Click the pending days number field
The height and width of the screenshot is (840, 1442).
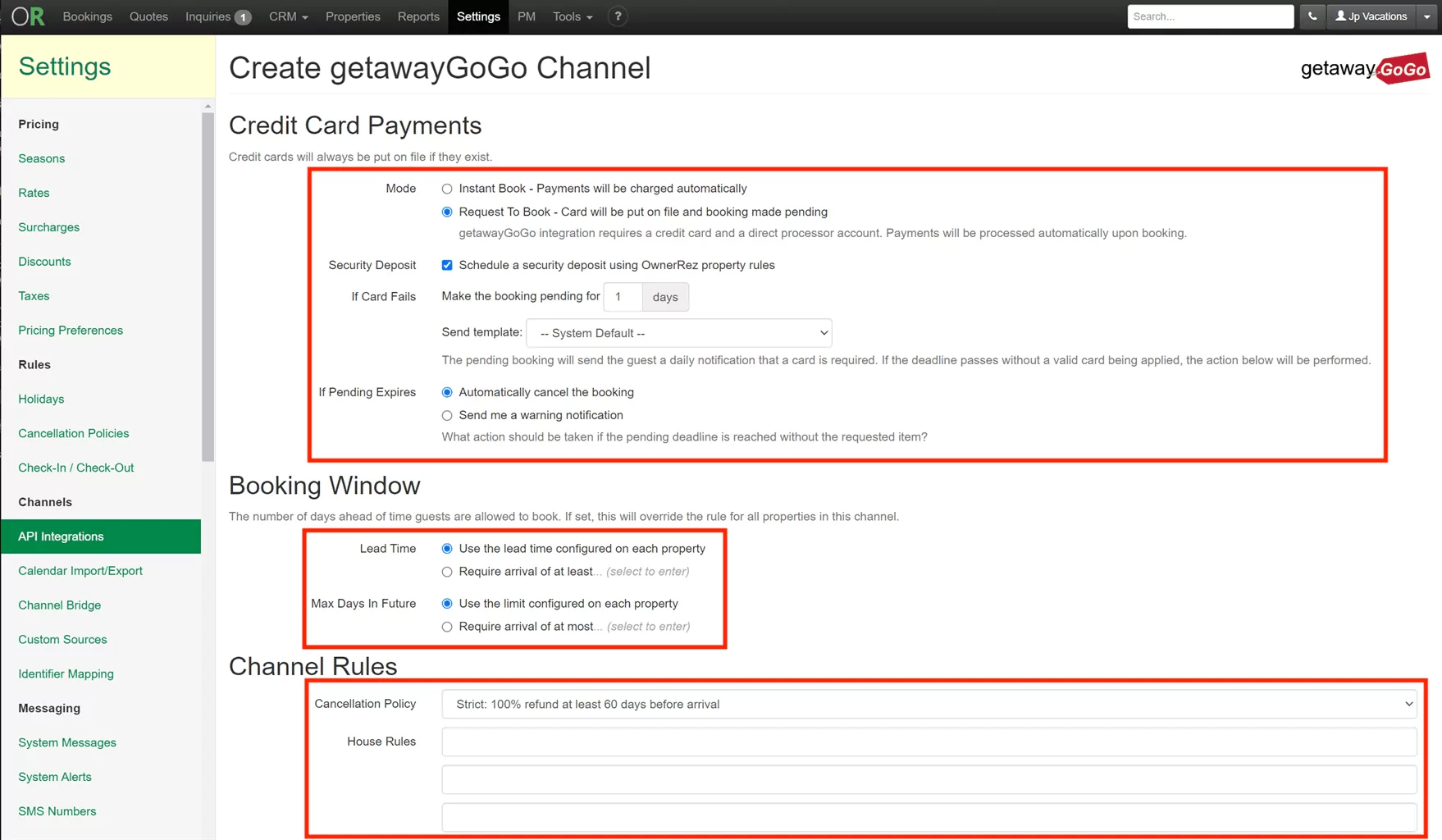click(x=623, y=297)
